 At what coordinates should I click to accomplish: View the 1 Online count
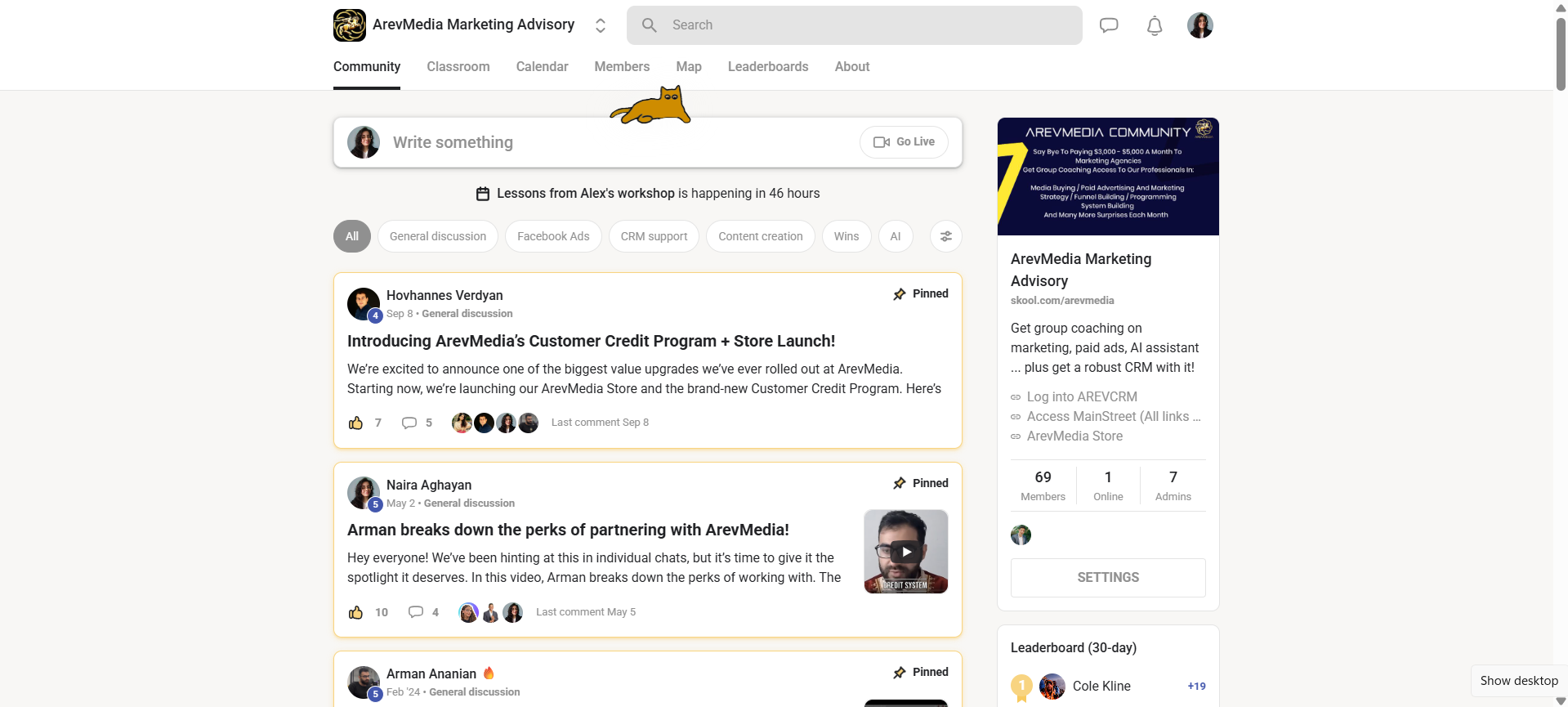(1108, 486)
